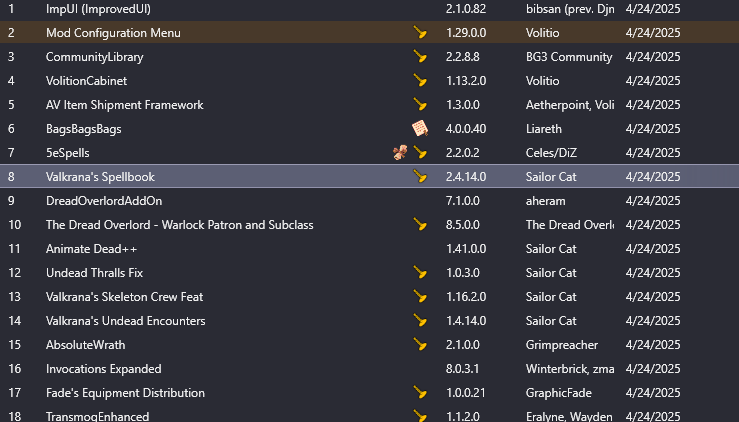Click the yellow tool icon beside Valkrana's Undead Encounters

click(x=420, y=321)
